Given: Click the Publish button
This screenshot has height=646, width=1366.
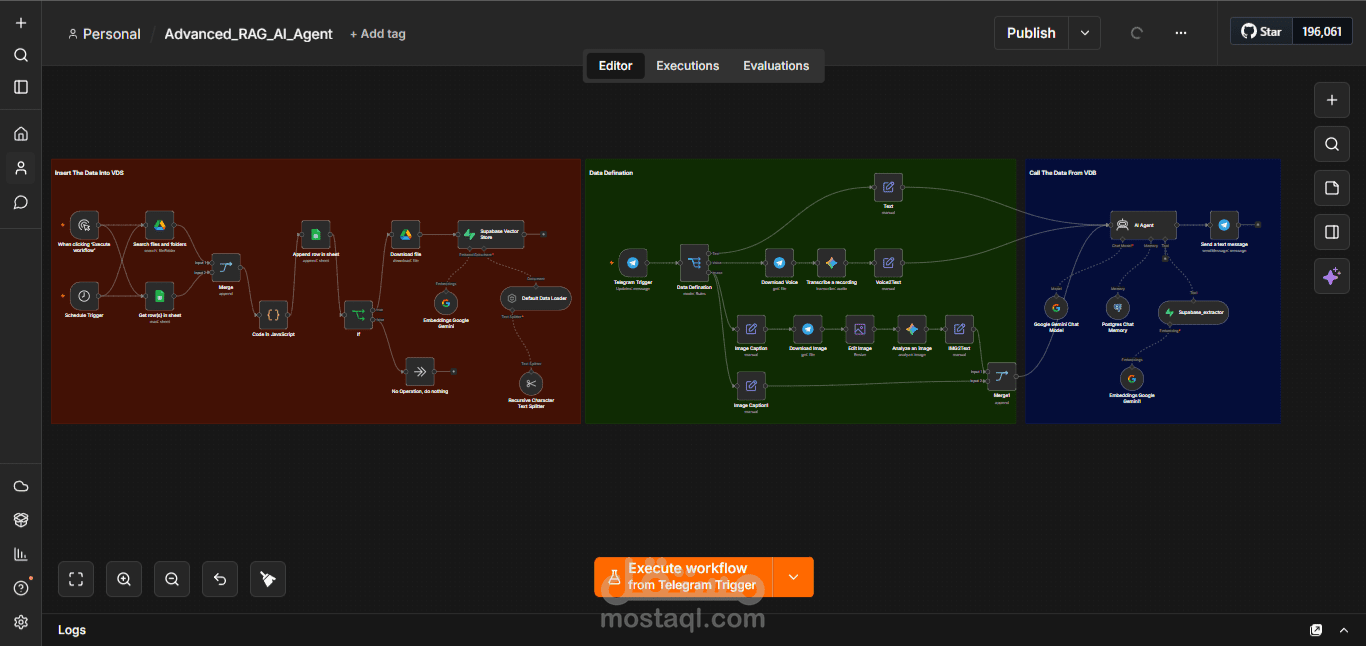Looking at the screenshot, I should [1031, 33].
